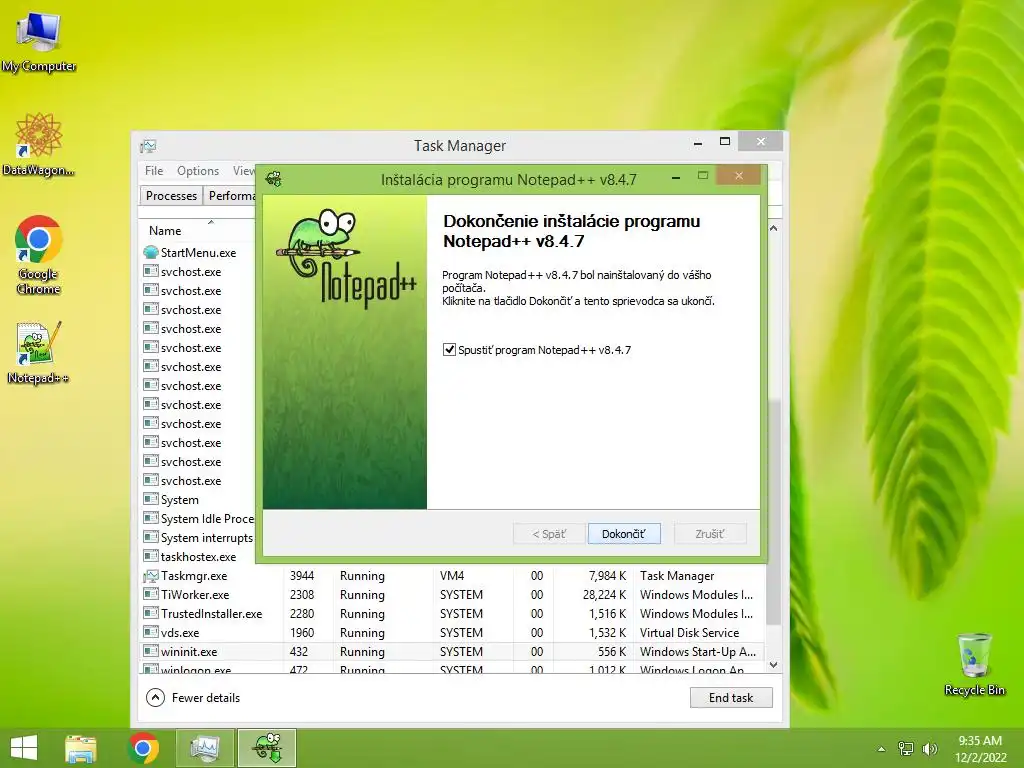Image resolution: width=1024 pixels, height=768 pixels.
Task: Click the End task button
Action: (x=731, y=697)
